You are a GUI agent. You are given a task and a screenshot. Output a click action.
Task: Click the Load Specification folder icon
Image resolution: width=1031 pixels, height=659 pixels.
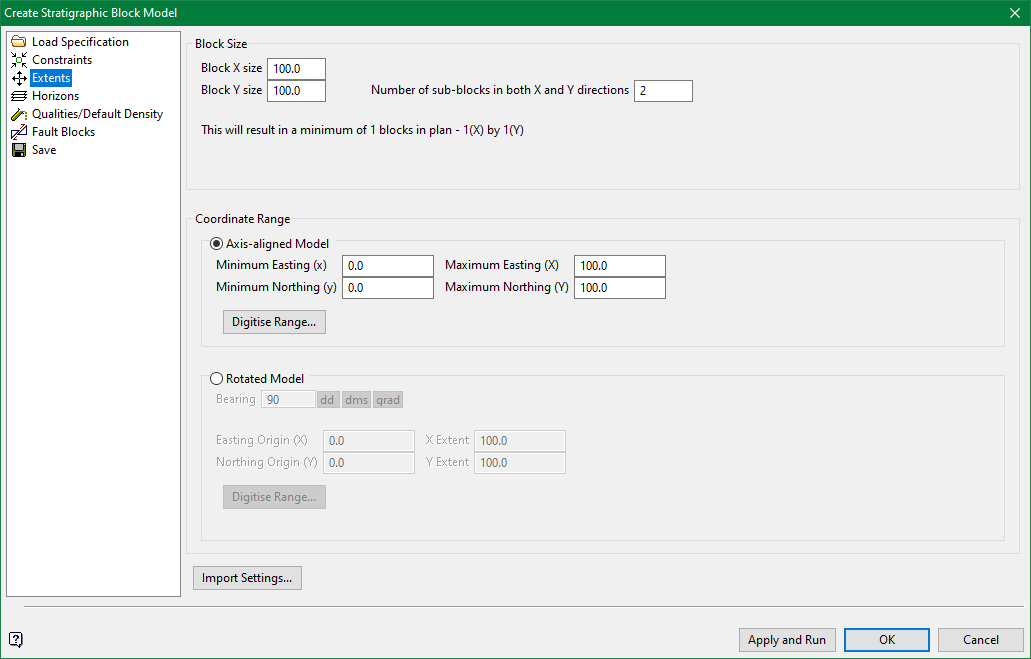pyautogui.click(x=19, y=41)
